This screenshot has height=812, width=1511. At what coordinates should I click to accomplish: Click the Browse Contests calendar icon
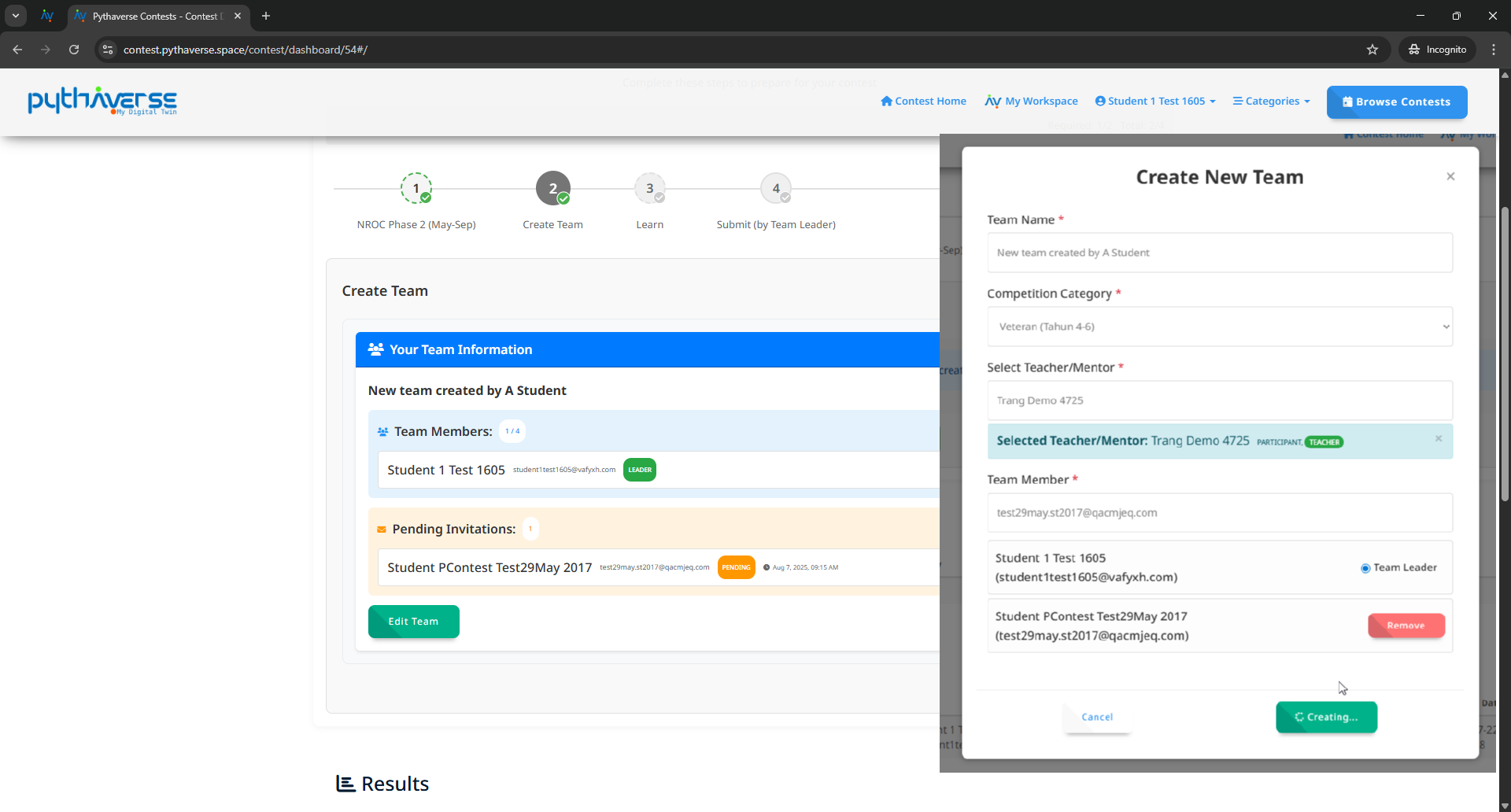(x=1347, y=102)
